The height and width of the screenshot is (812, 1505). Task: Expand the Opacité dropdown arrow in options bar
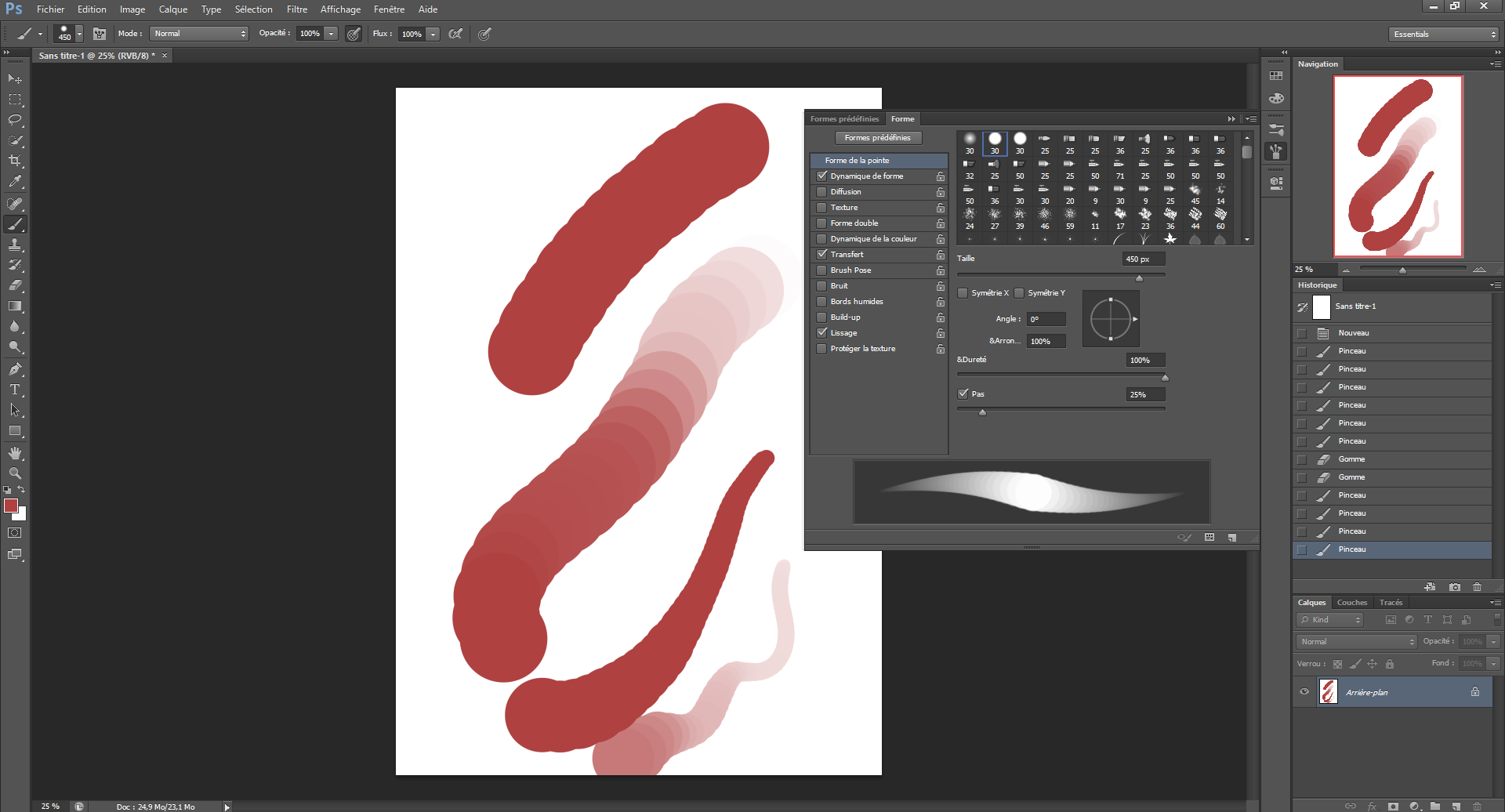click(x=332, y=34)
